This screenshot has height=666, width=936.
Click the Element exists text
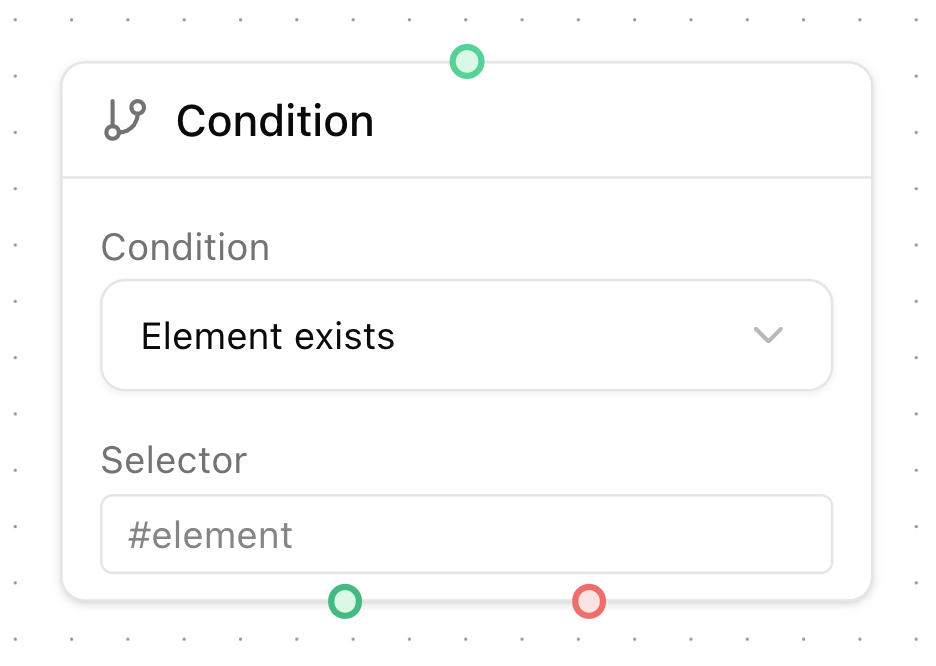tap(267, 336)
